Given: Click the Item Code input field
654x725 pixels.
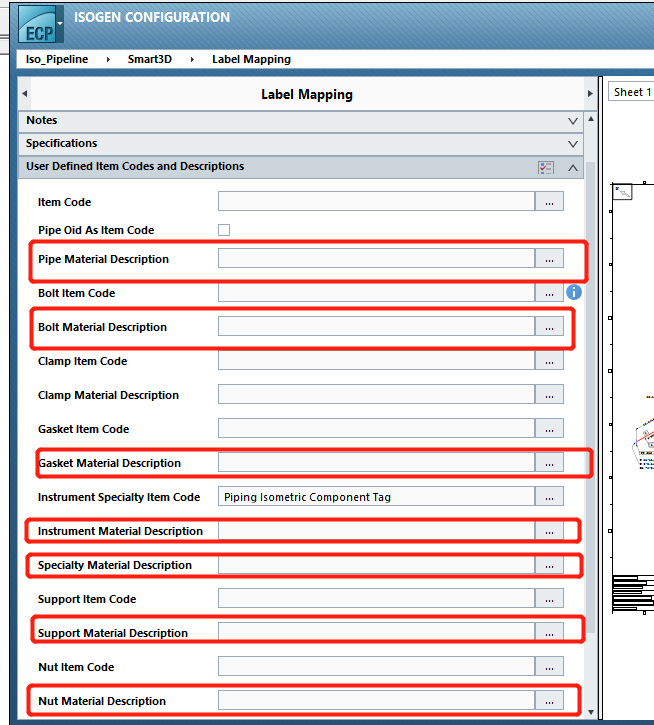Looking at the screenshot, I should click(376, 201).
